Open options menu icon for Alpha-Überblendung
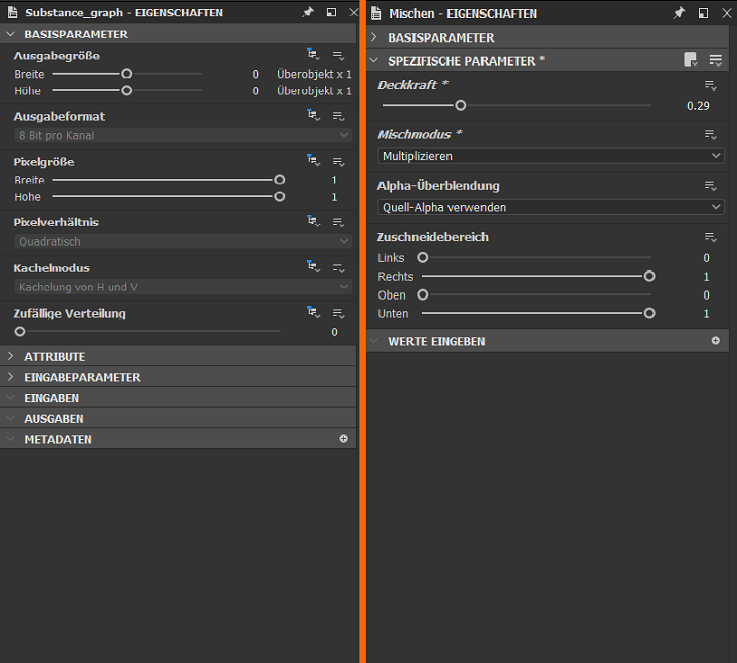Viewport: 737px width, 663px height. pos(710,187)
